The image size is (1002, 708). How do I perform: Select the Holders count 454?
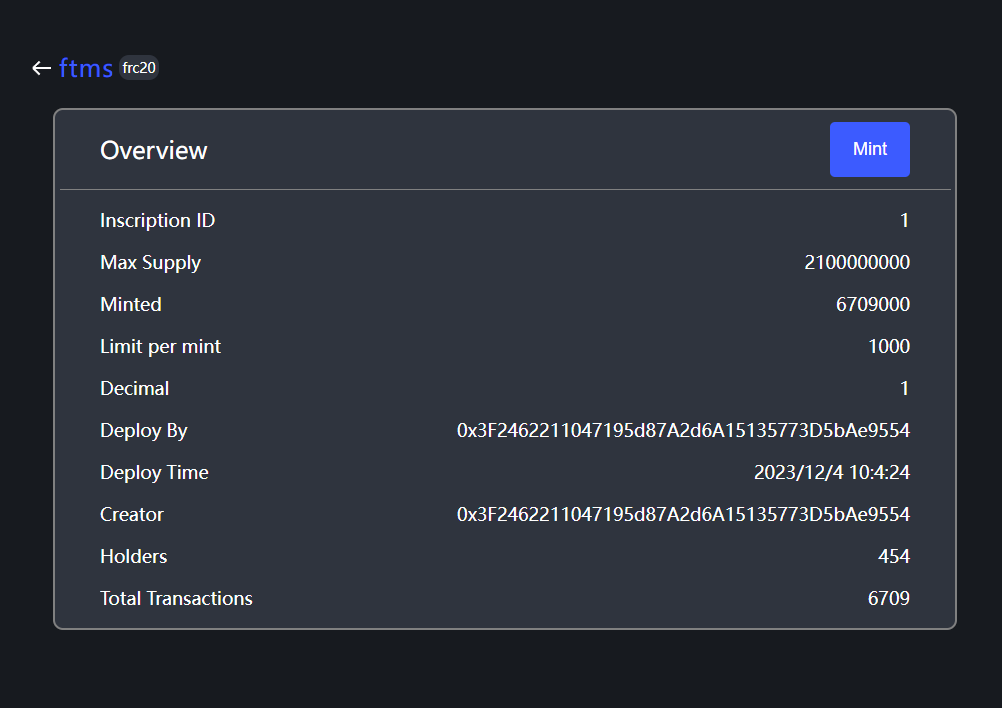[x=893, y=557]
